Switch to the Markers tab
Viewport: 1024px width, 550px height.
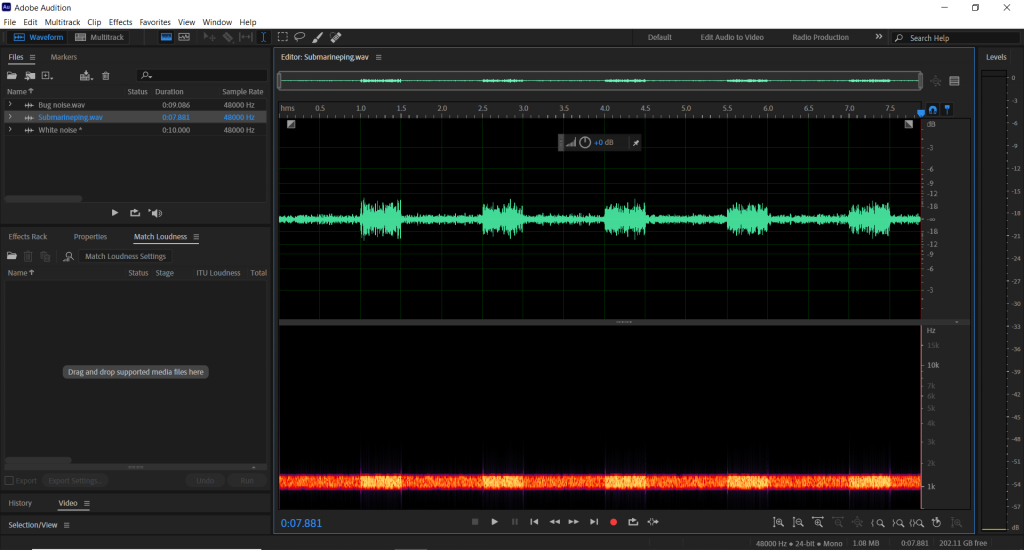[x=64, y=57]
